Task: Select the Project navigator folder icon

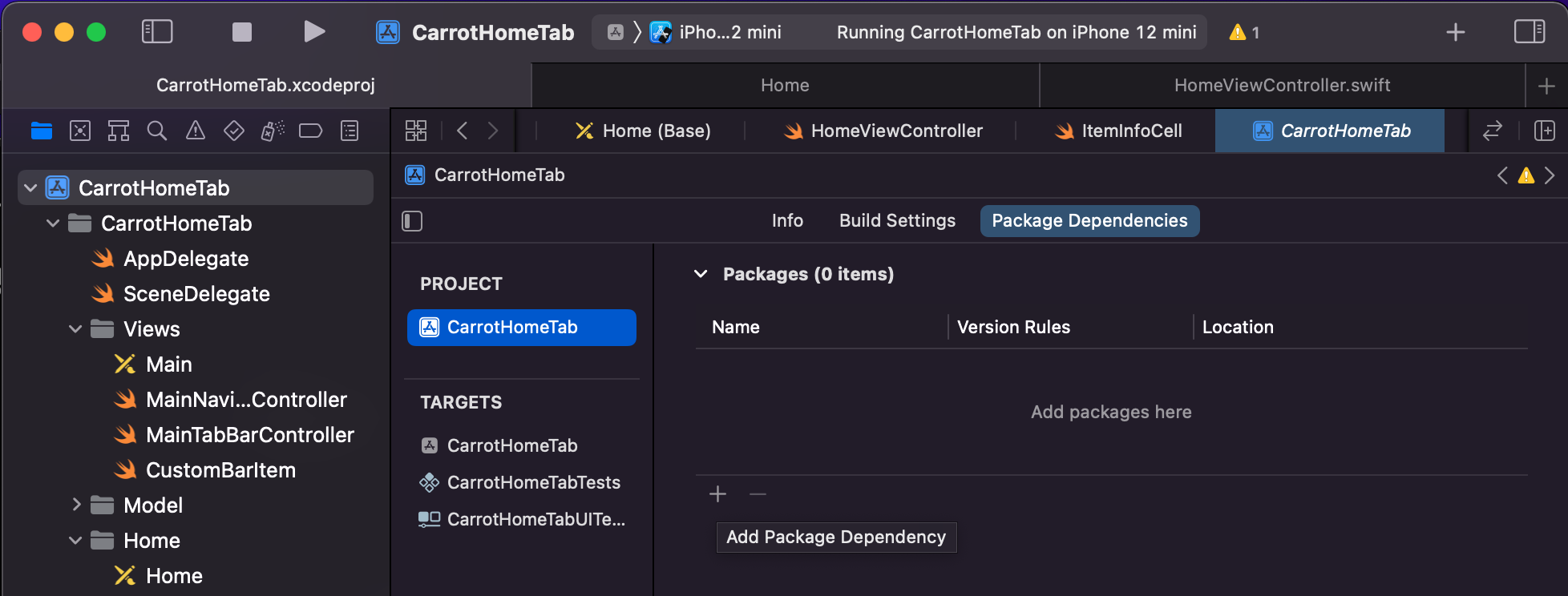Action: point(42,131)
